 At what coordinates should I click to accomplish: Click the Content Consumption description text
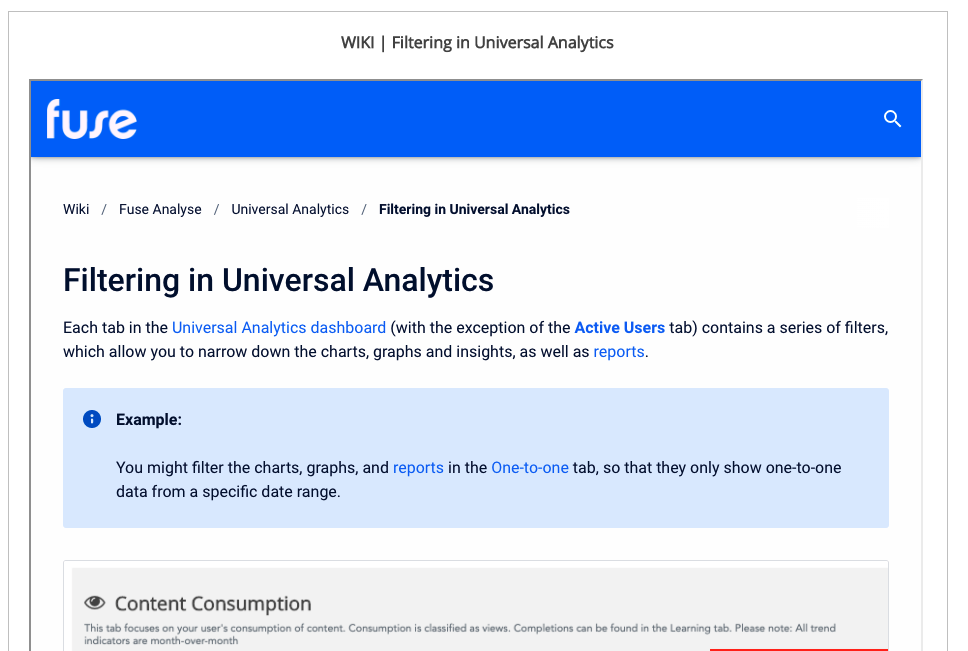460,634
